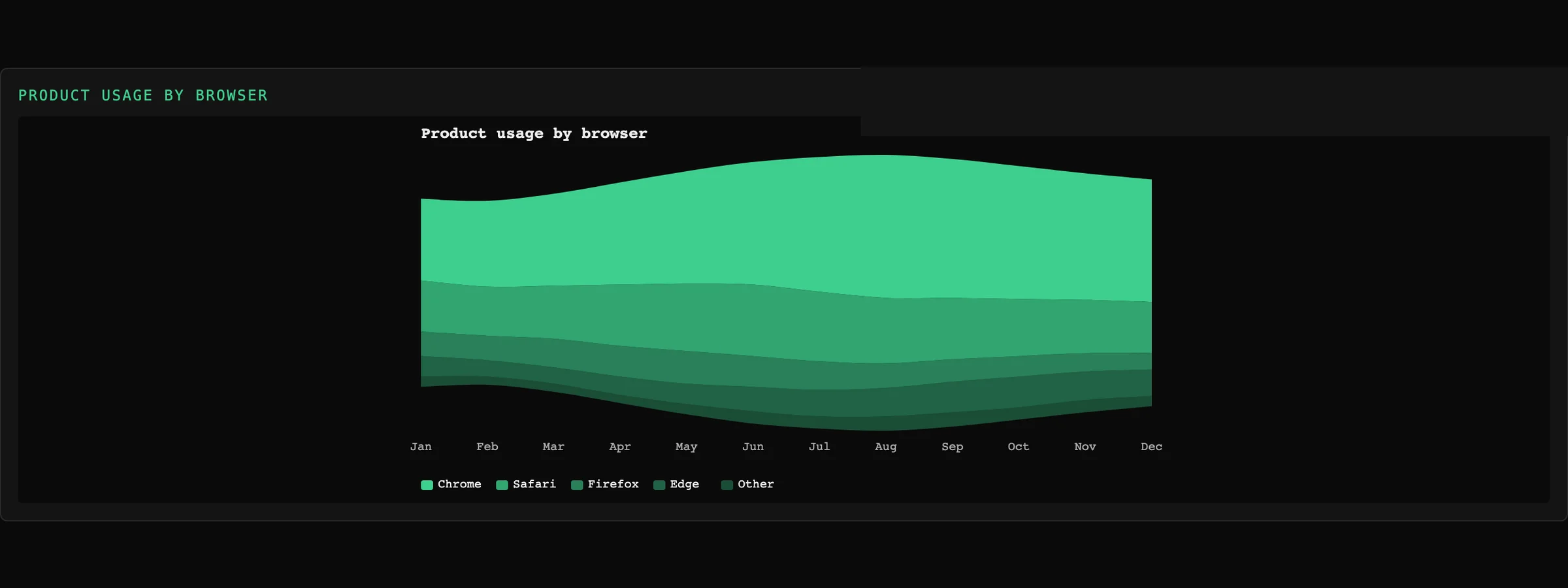The width and height of the screenshot is (1568, 588).
Task: Select the Feb axis label
Action: 487,447
